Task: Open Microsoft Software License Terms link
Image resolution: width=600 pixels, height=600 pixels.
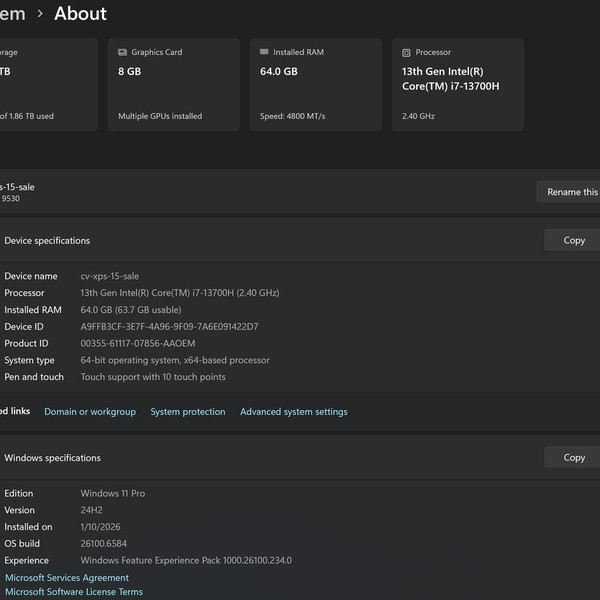Action: tap(73, 592)
